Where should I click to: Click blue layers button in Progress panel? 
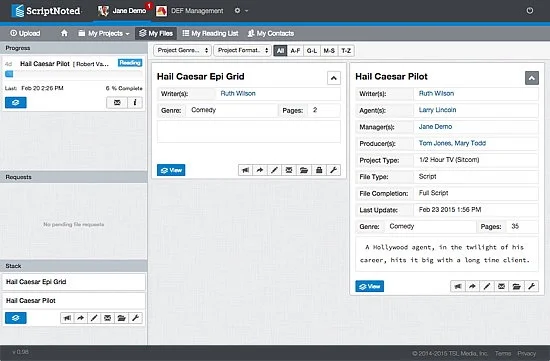point(16,103)
